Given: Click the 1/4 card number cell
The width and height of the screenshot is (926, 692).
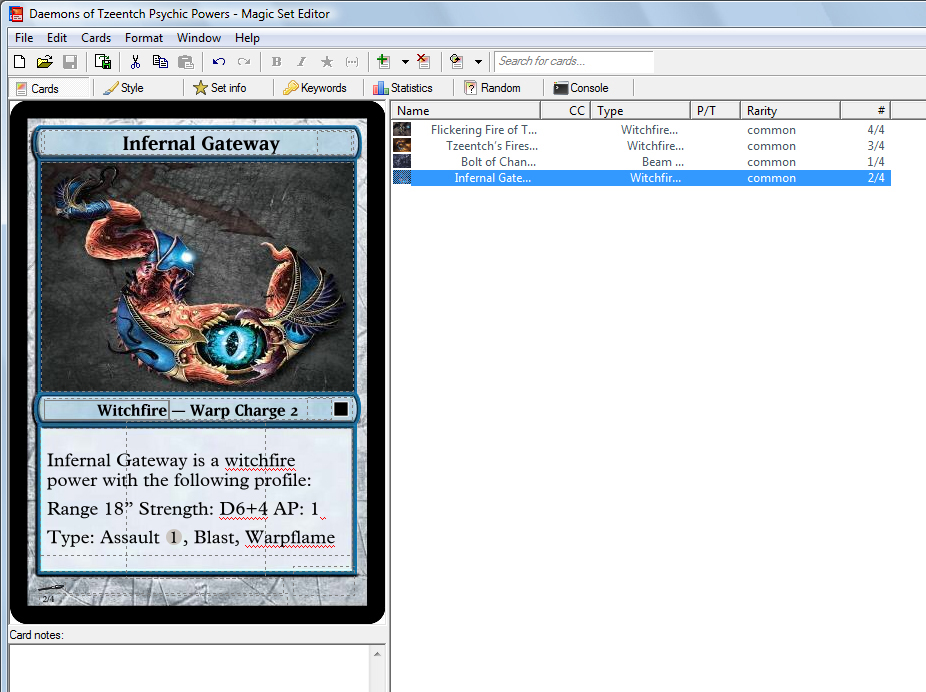Looking at the screenshot, I should pos(876,161).
